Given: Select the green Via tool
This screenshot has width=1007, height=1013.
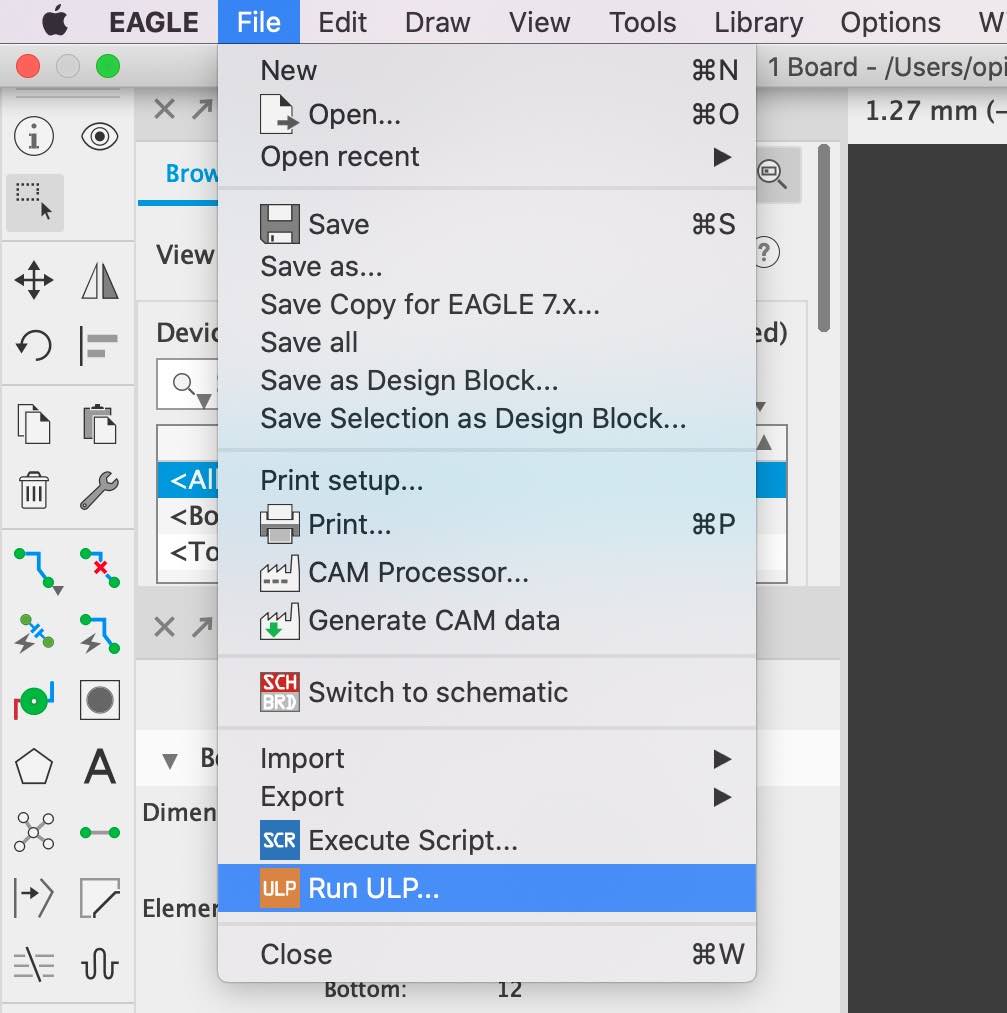Looking at the screenshot, I should tap(34, 700).
